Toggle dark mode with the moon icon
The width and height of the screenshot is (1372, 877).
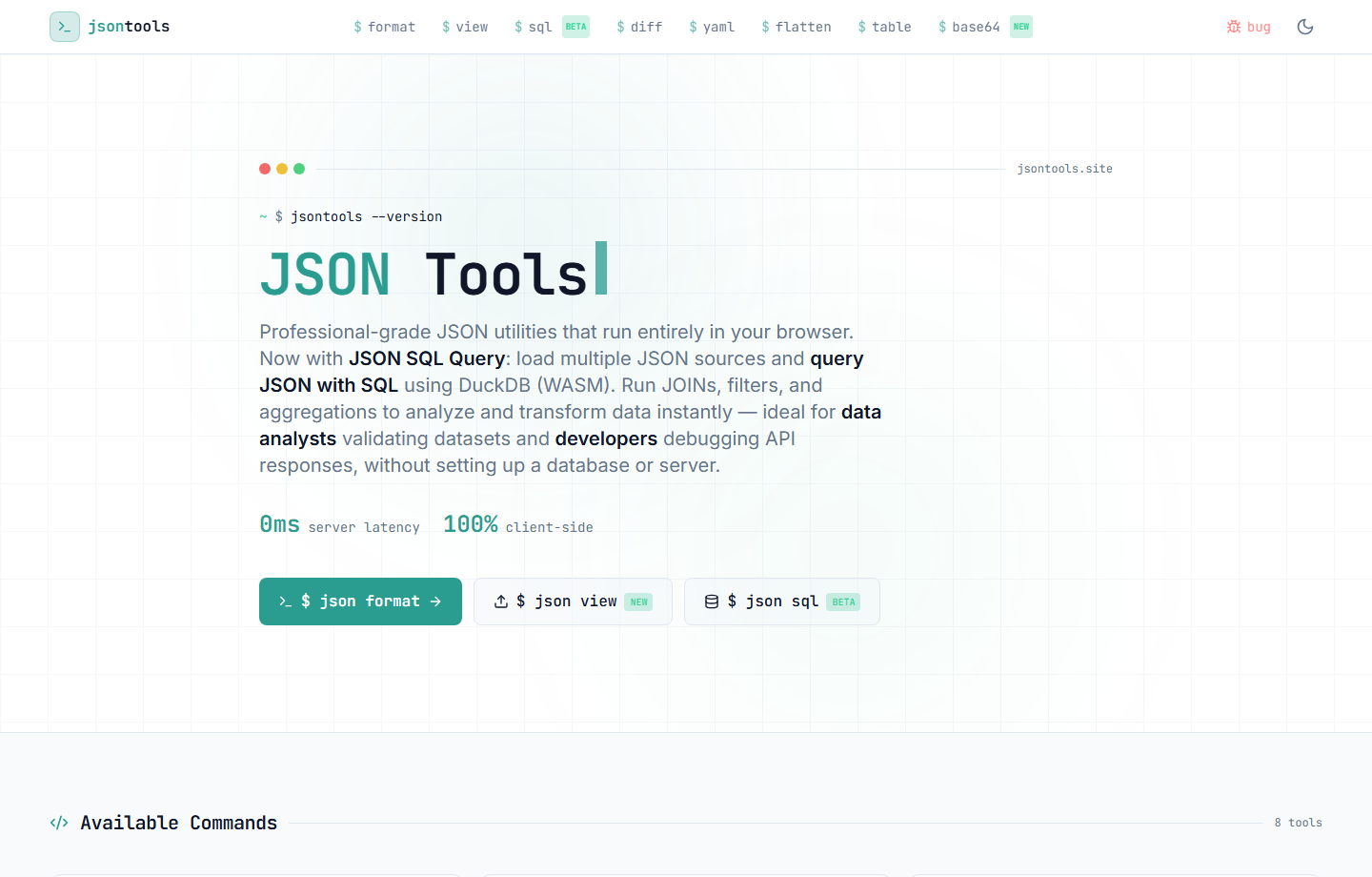click(1305, 27)
